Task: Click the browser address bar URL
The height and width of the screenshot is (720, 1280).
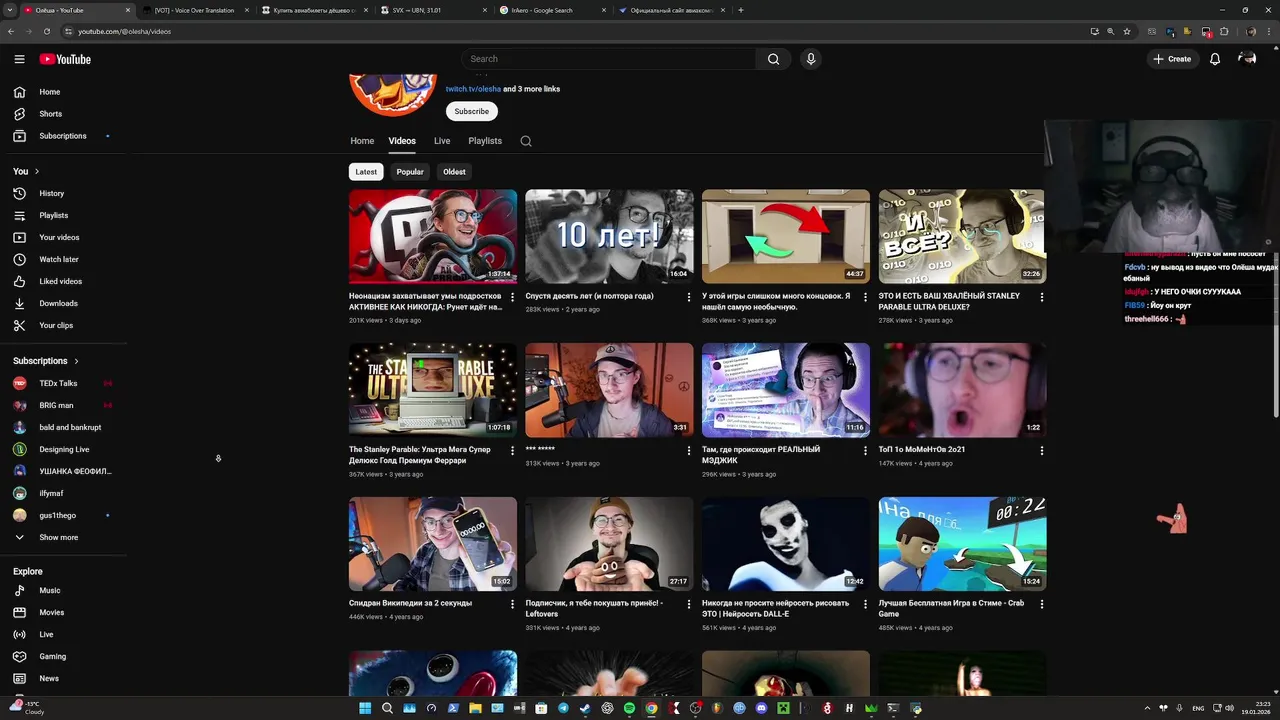Action: (x=125, y=31)
